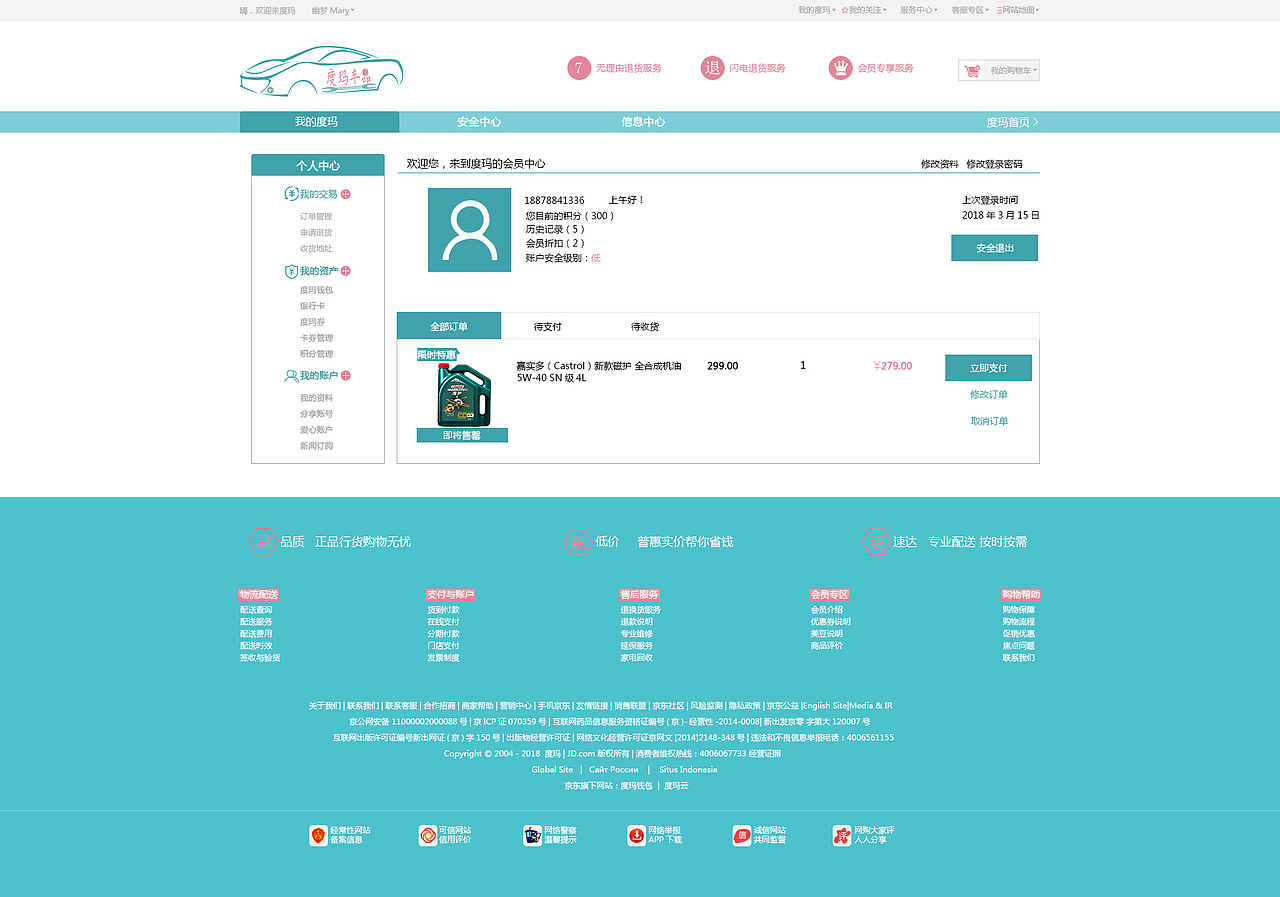The image size is (1280, 897).
Task: Select the 安全中心 navigation item
Action: point(479,122)
